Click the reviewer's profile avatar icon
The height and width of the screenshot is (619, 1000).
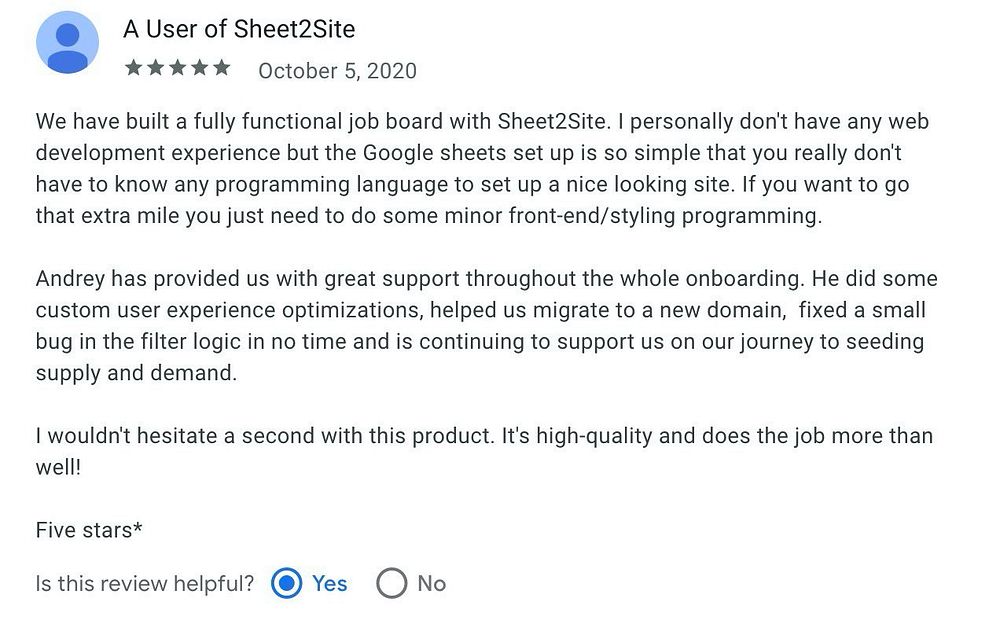click(x=67, y=42)
